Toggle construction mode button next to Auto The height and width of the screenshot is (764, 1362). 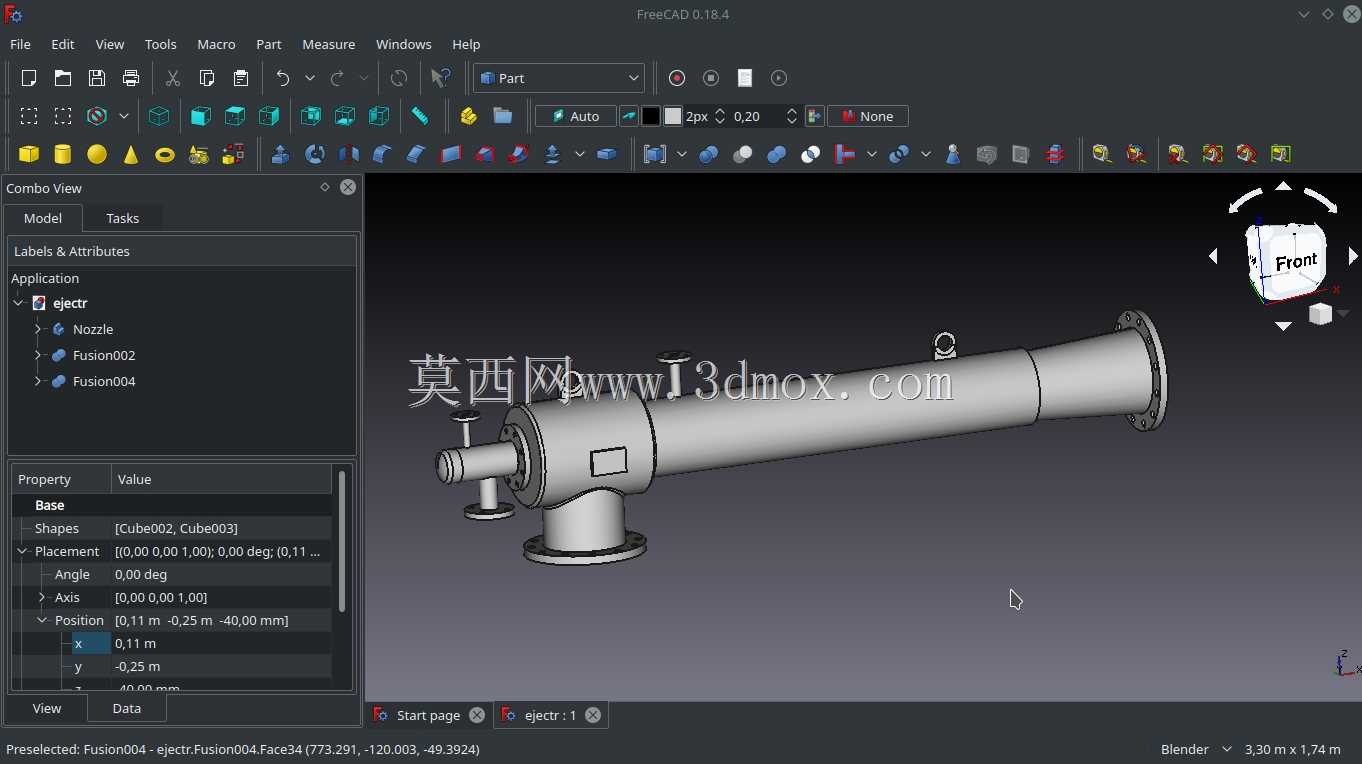coord(629,116)
